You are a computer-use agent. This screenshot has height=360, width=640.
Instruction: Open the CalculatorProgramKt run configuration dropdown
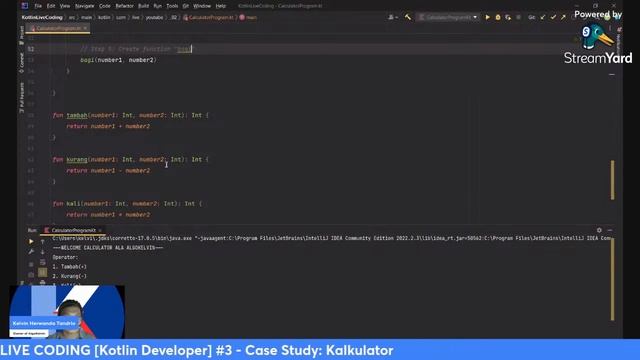[x=448, y=17]
